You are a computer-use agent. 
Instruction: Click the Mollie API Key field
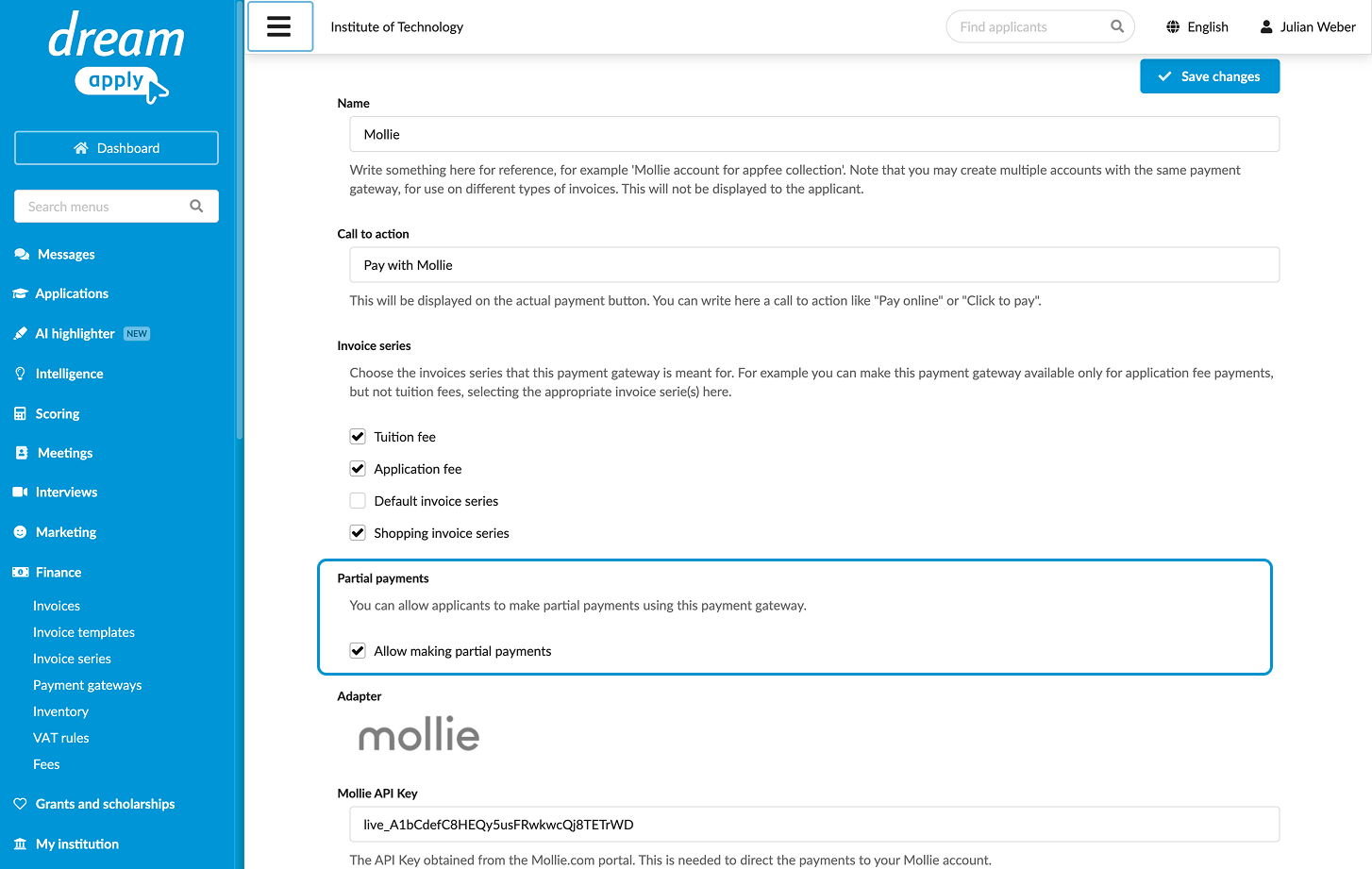(814, 825)
